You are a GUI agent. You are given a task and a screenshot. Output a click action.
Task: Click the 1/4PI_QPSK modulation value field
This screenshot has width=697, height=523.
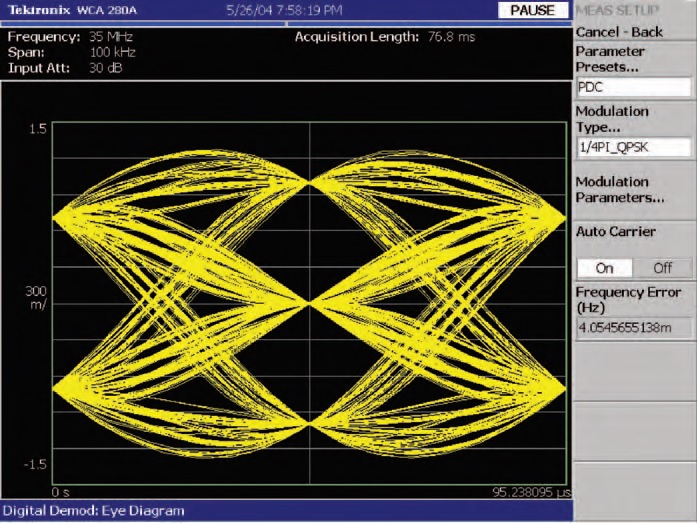pyautogui.click(x=633, y=147)
